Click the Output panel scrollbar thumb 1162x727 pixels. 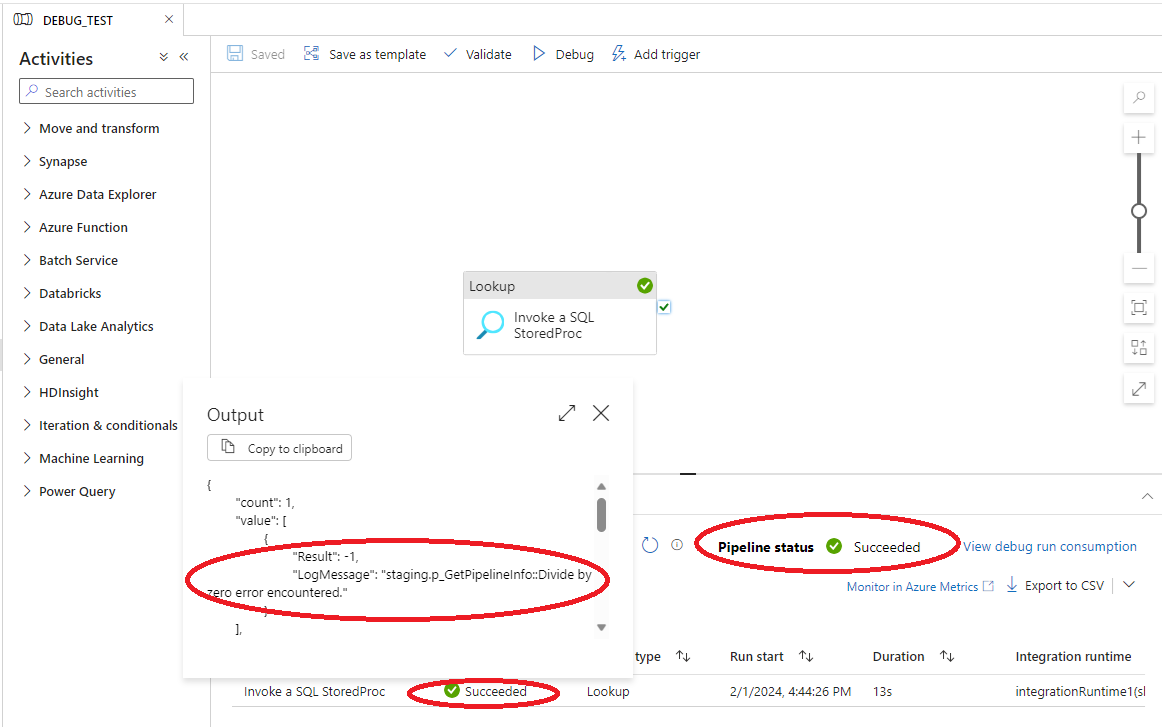(x=602, y=514)
